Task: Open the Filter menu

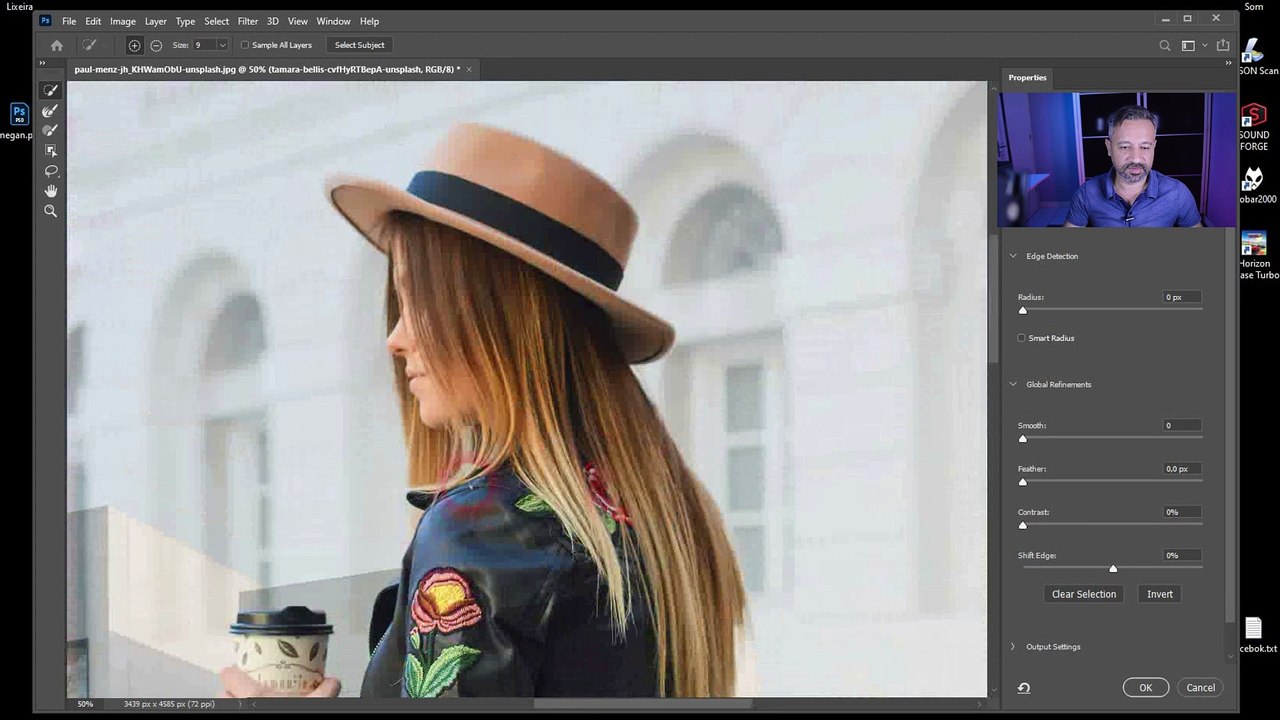Action: pos(248,21)
